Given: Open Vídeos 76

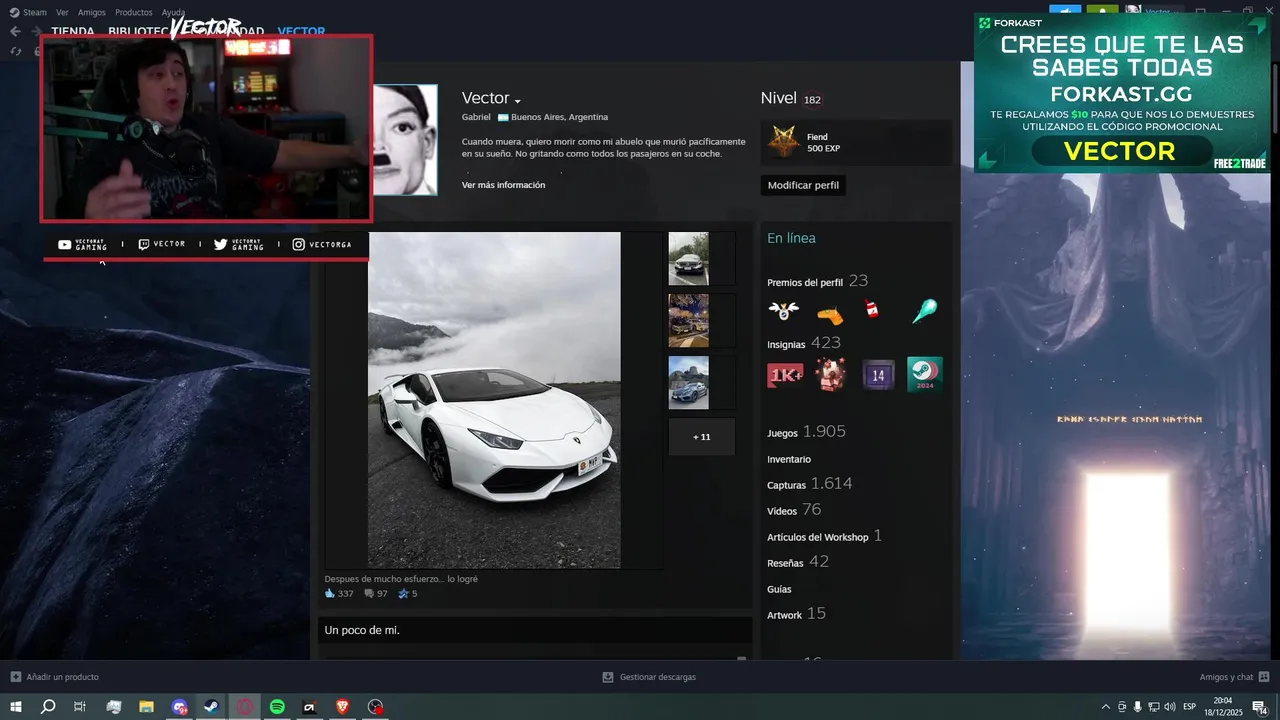Looking at the screenshot, I should click(794, 510).
